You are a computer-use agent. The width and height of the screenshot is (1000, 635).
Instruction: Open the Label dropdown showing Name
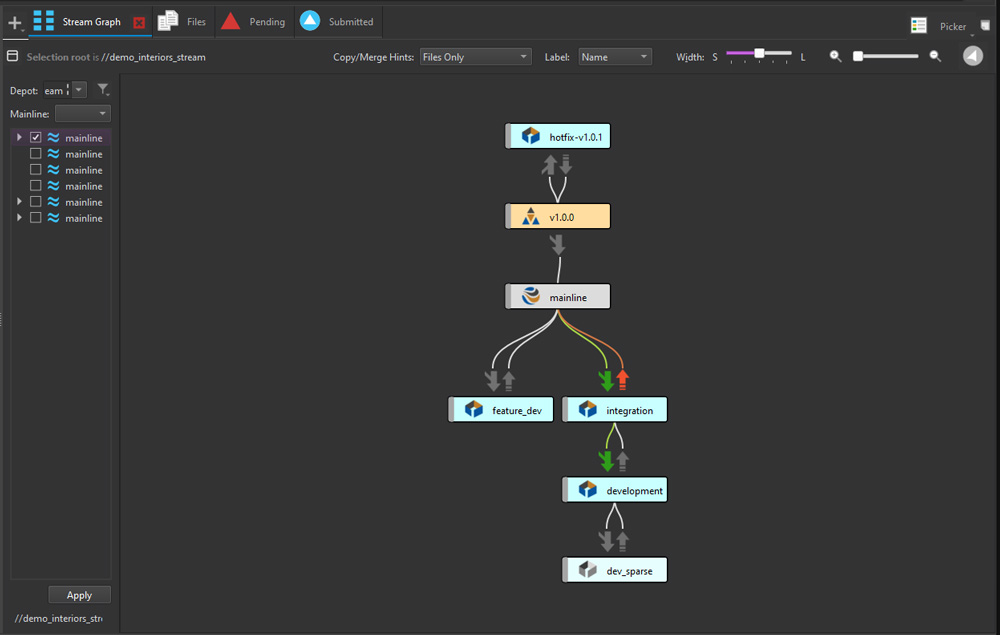pyautogui.click(x=614, y=56)
